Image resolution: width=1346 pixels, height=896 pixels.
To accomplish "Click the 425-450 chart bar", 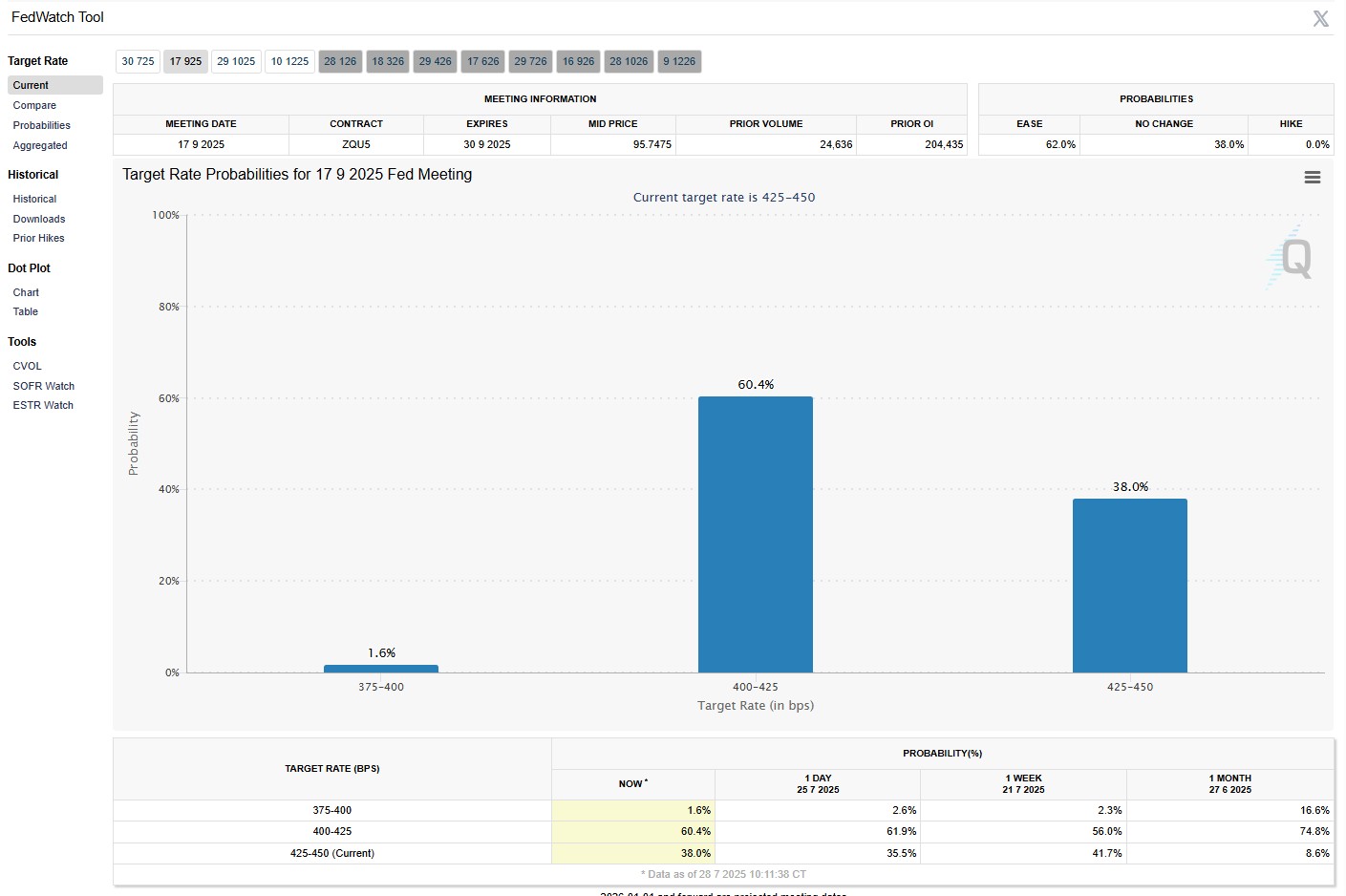I will (1130, 586).
